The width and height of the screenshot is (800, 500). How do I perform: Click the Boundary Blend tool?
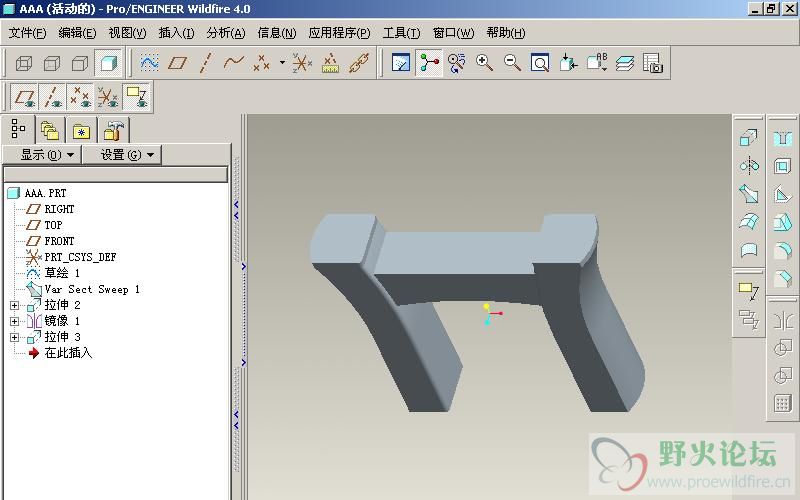click(749, 221)
